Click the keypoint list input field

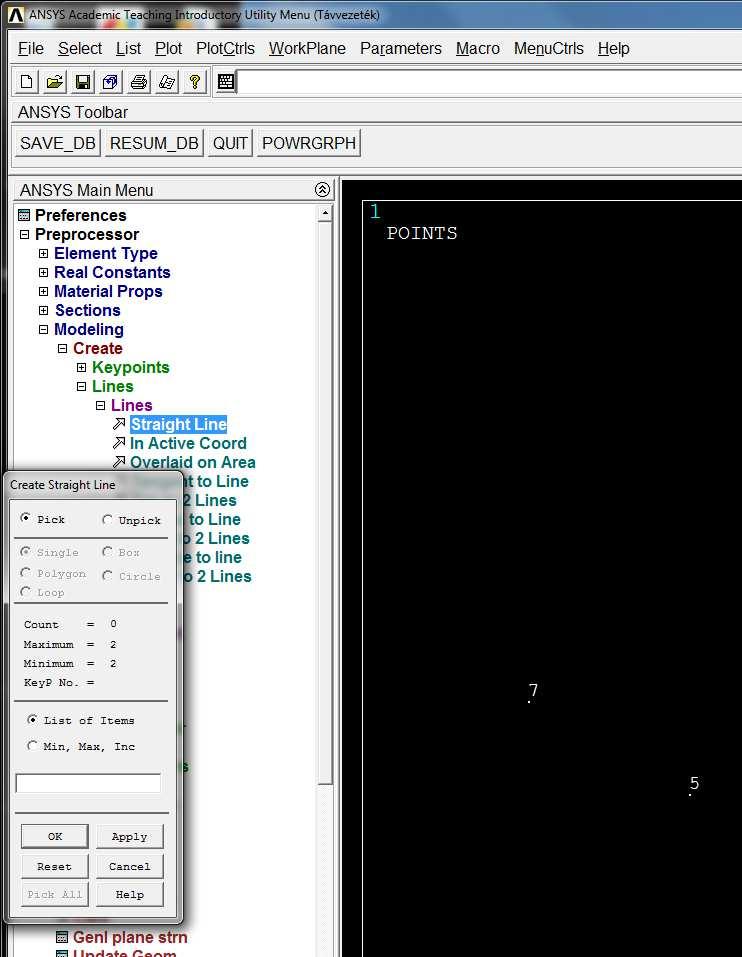pyautogui.click(x=88, y=783)
